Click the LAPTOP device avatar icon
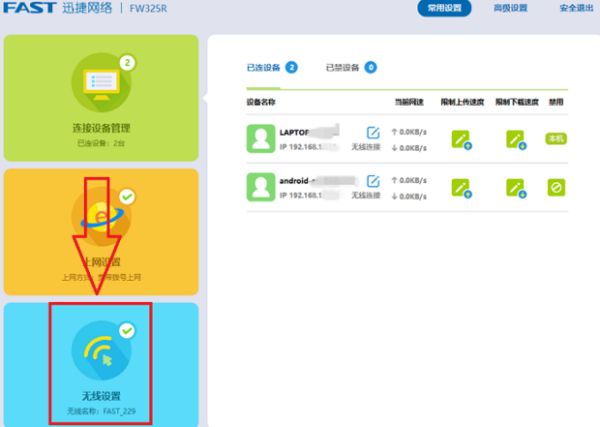 (x=262, y=138)
